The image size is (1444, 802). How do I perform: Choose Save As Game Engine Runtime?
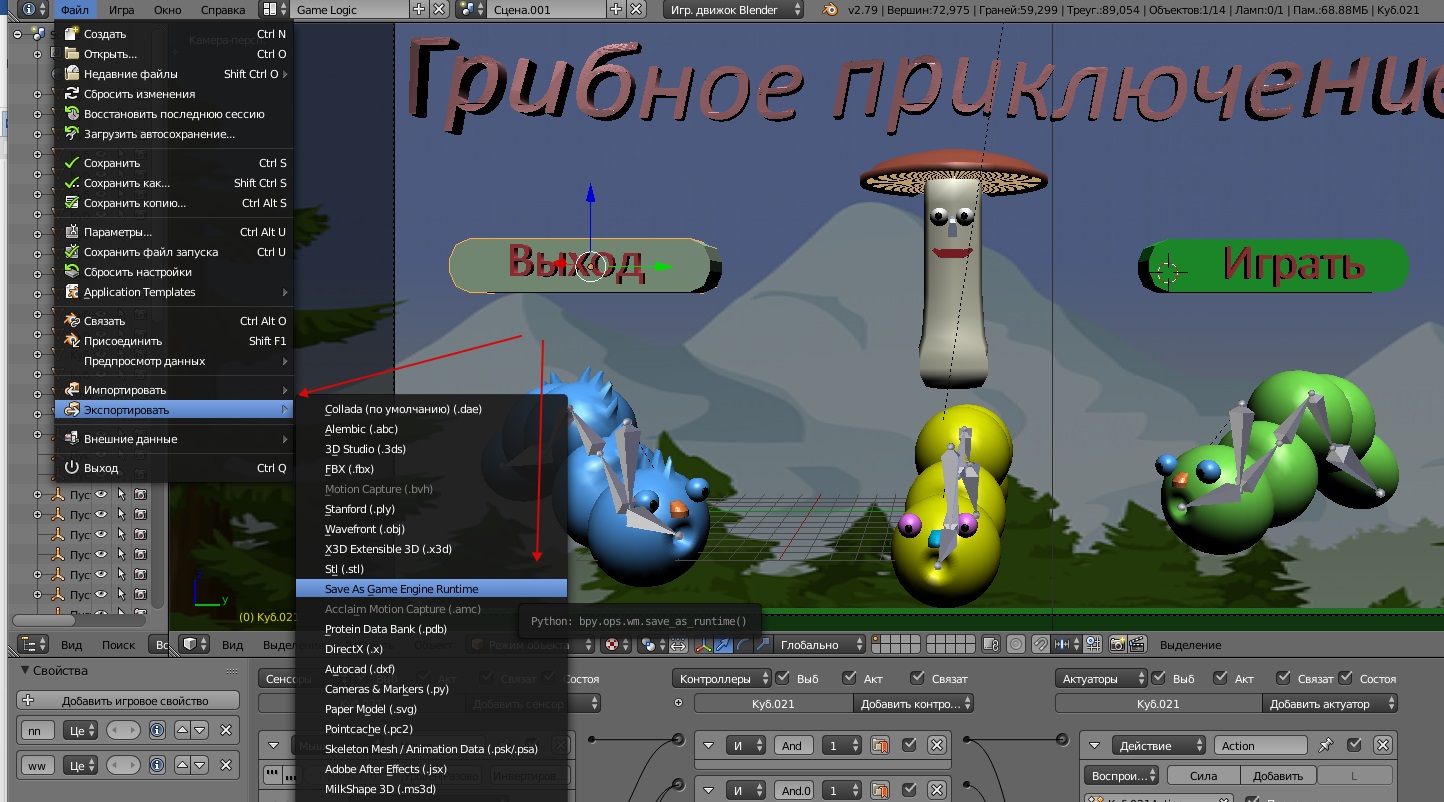(x=431, y=589)
